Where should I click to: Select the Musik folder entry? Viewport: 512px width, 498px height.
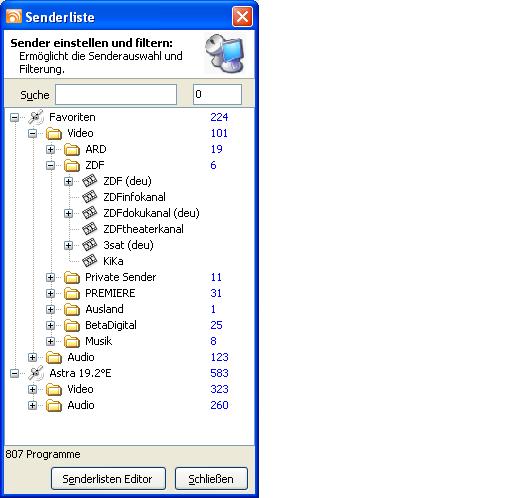pyautogui.click(x=99, y=341)
